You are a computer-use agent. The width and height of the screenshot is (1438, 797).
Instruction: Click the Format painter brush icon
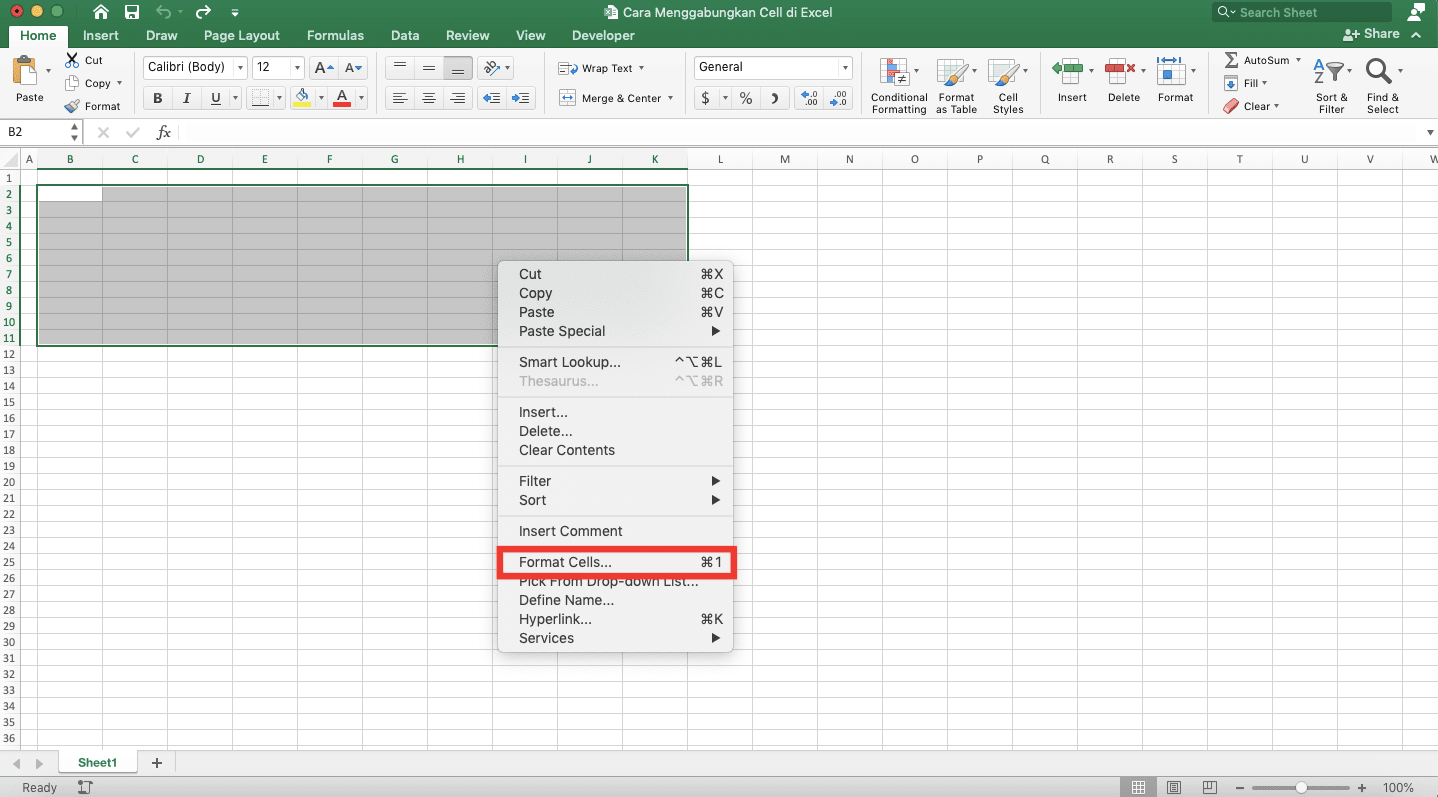(72, 106)
